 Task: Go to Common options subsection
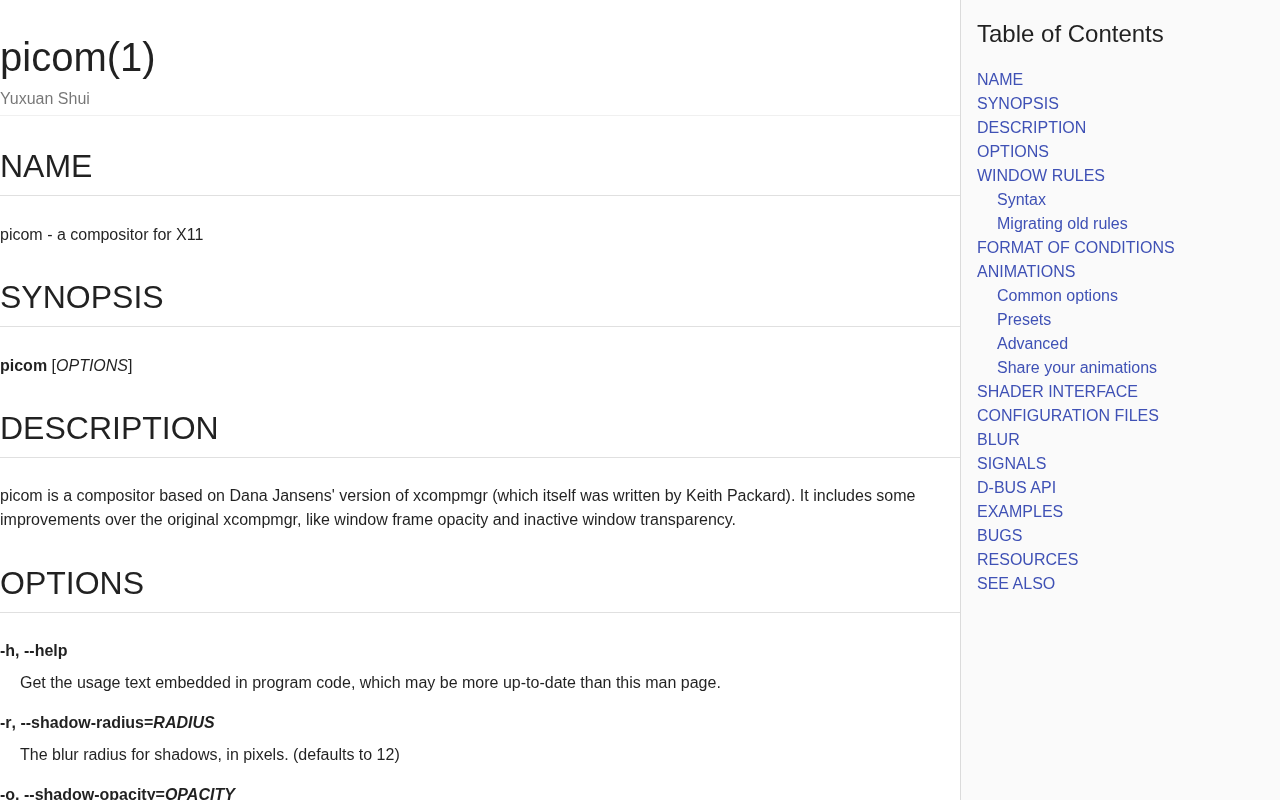click(1057, 296)
